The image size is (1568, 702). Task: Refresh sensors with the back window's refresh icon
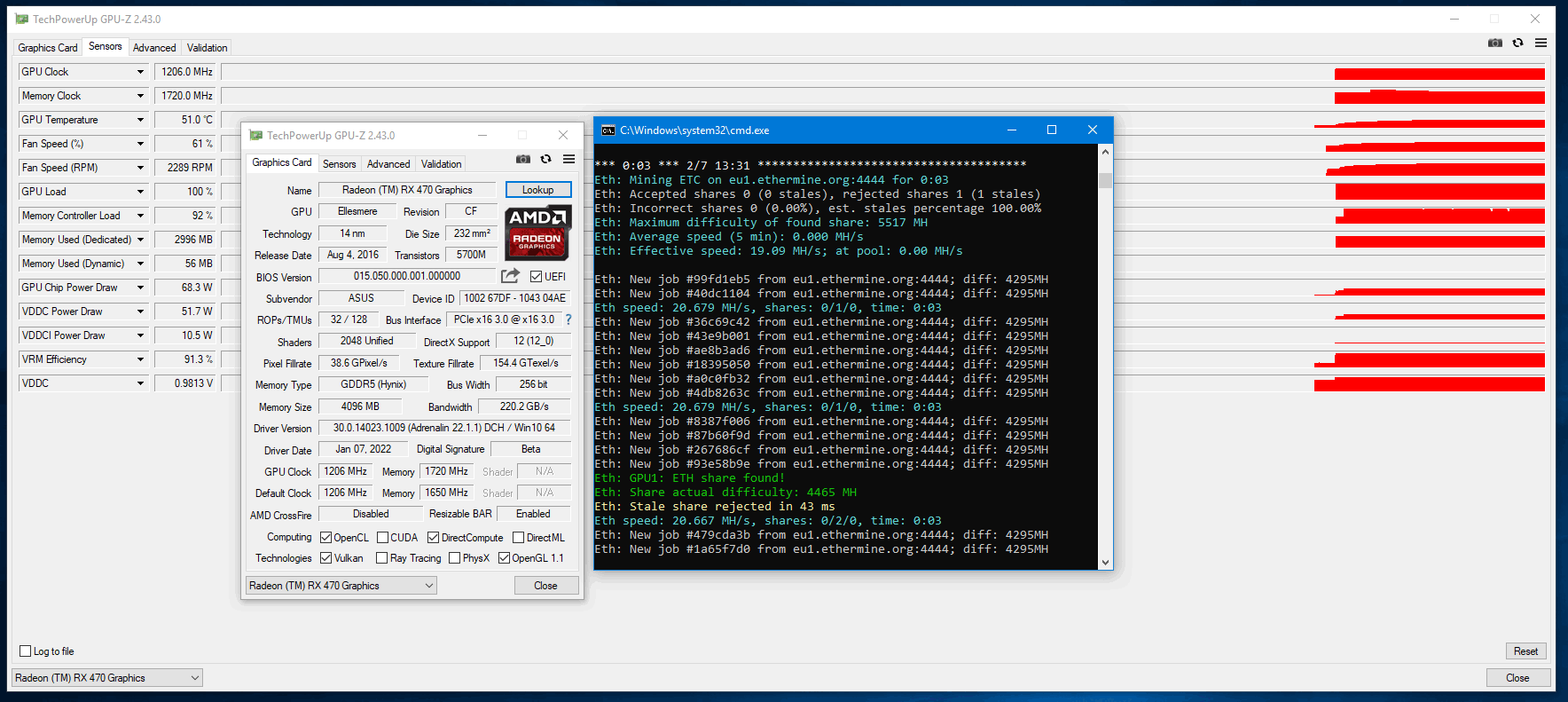point(1517,43)
